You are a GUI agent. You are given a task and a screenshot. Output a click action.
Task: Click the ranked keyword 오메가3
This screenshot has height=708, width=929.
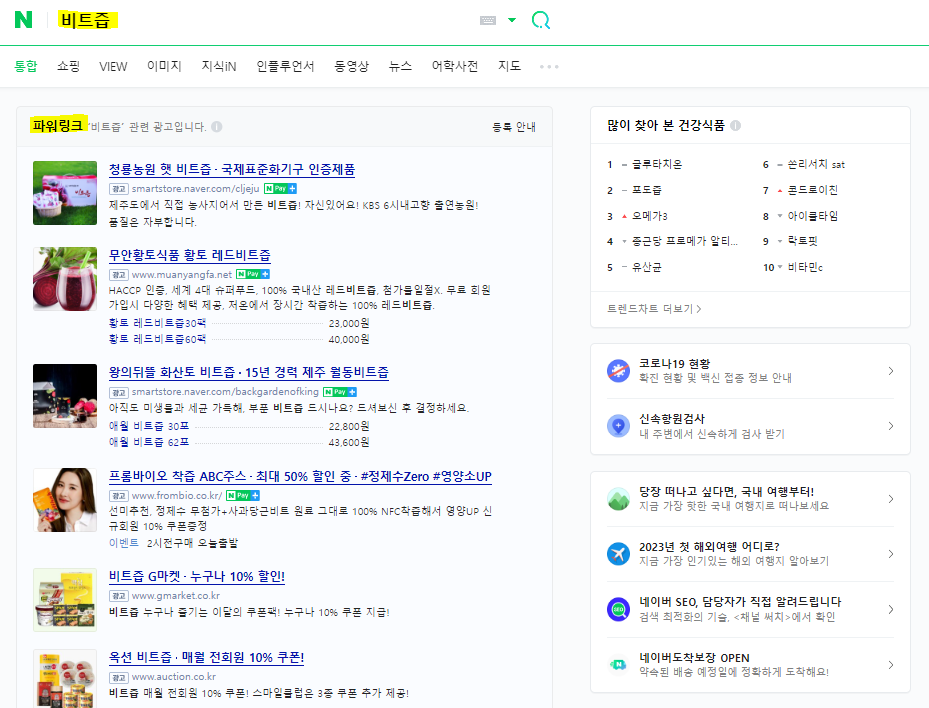click(649, 216)
